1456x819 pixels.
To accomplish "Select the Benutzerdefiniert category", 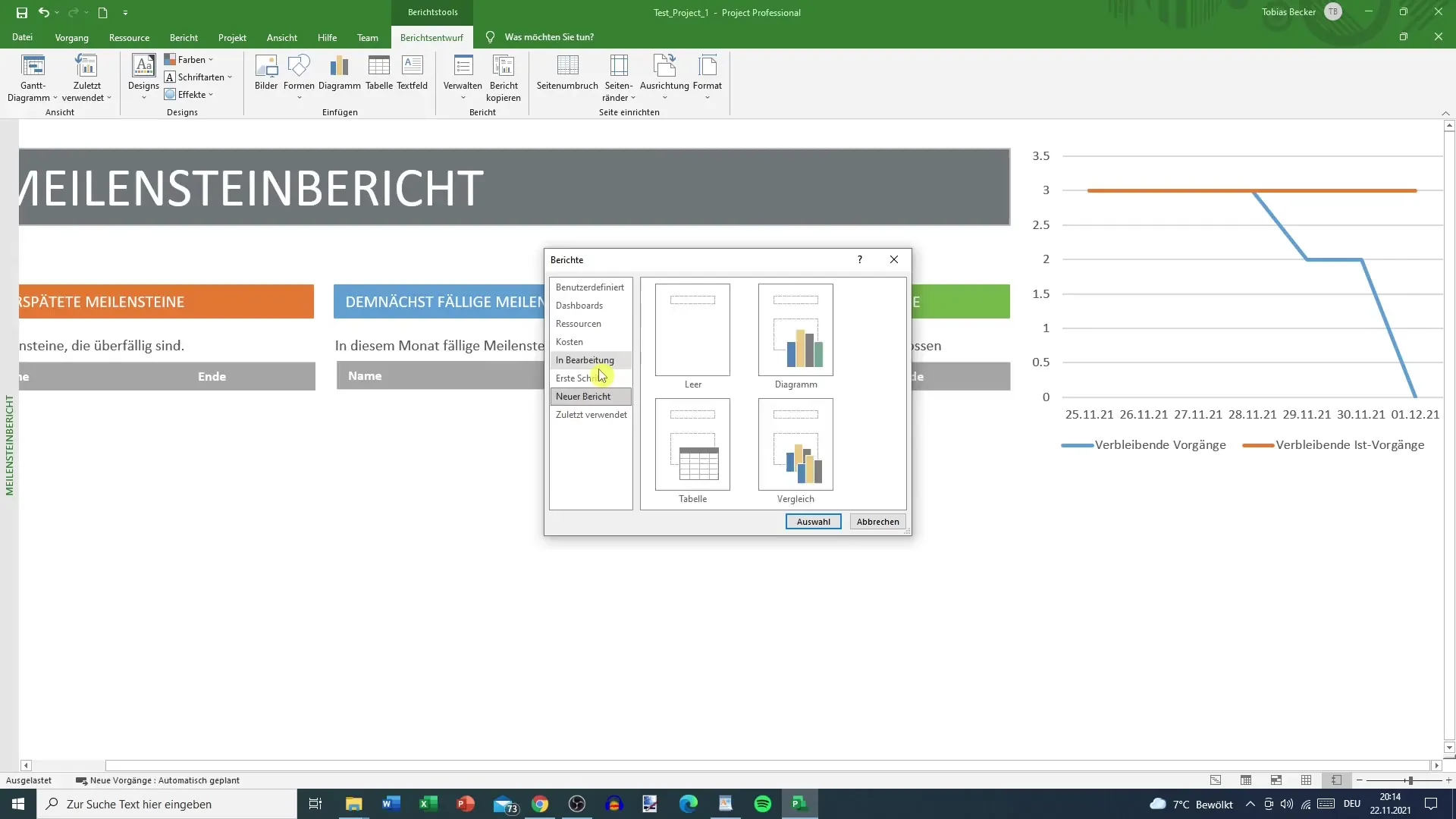I will coord(590,287).
